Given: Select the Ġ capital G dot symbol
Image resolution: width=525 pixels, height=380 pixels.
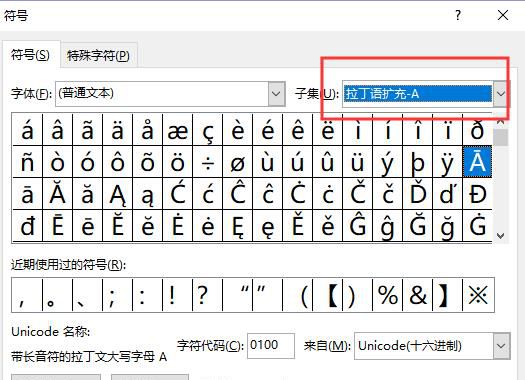Looking at the screenshot, I should (x=477, y=226).
